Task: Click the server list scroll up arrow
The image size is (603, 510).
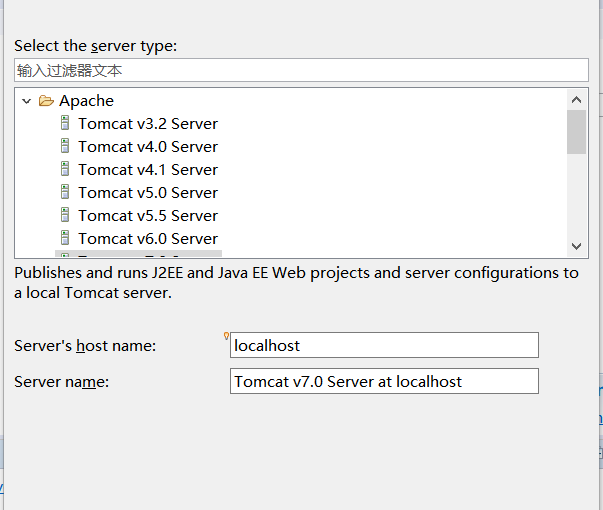Action: (x=576, y=100)
